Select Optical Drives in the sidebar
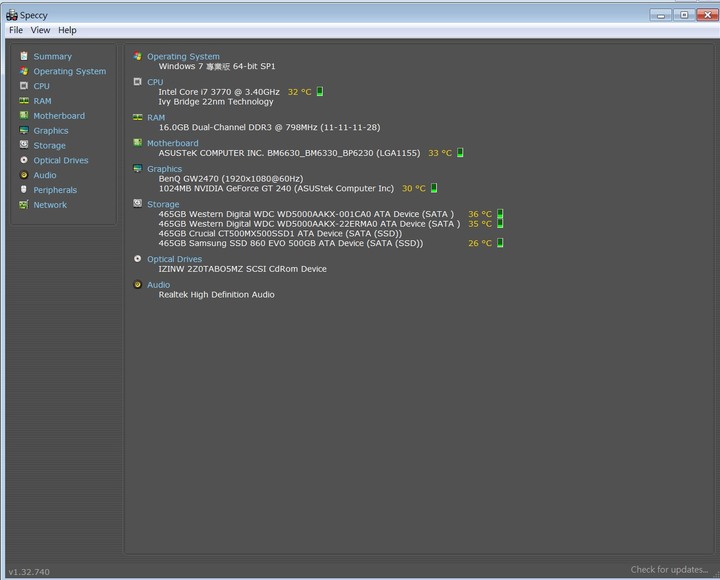The width and height of the screenshot is (720, 580). pos(61,160)
